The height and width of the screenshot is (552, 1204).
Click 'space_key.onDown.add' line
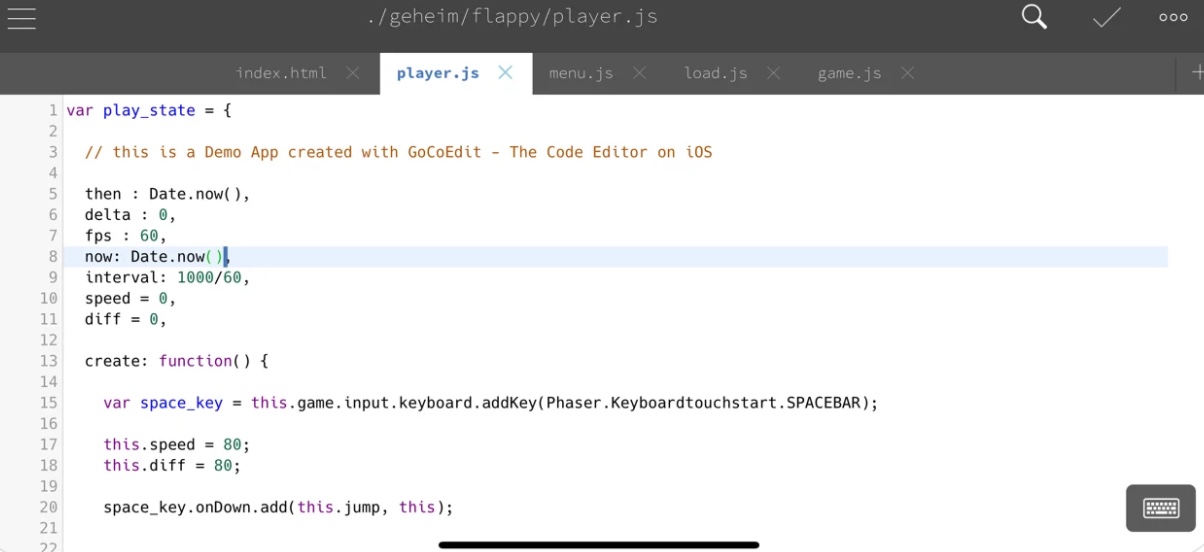pyautogui.click(x=278, y=507)
